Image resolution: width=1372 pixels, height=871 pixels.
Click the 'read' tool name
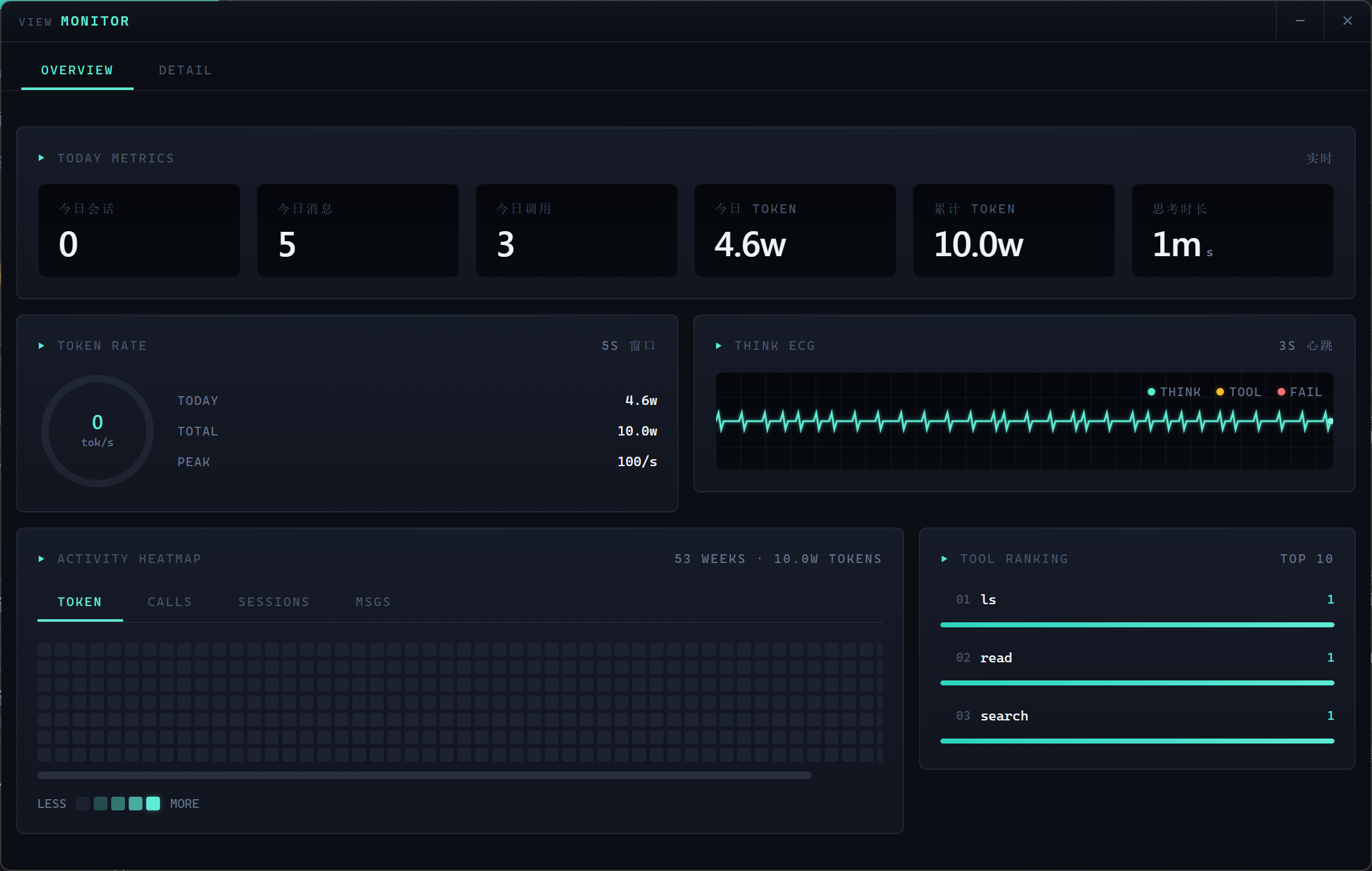coord(996,658)
